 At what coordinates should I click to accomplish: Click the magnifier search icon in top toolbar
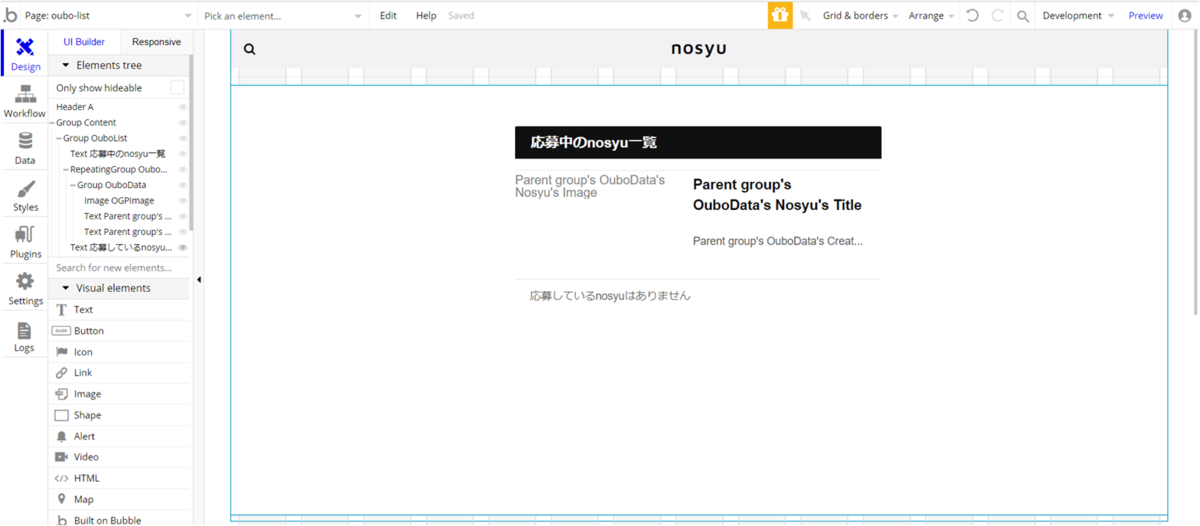[x=1023, y=16]
